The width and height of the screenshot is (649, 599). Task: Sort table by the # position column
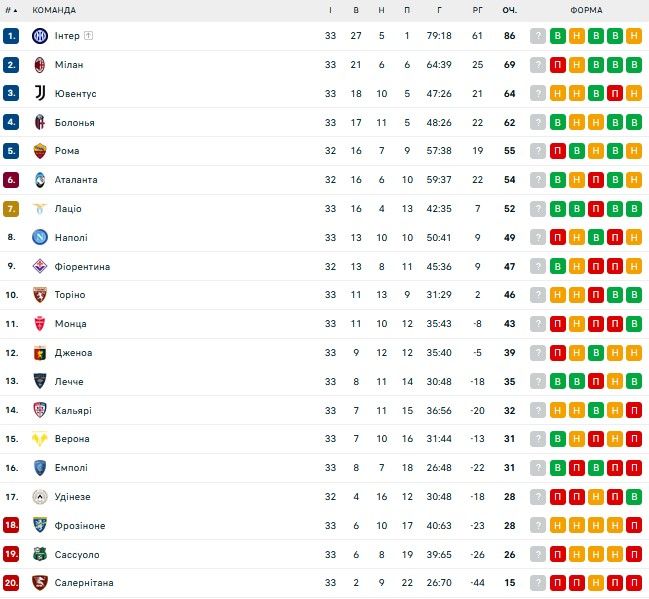(x=11, y=10)
